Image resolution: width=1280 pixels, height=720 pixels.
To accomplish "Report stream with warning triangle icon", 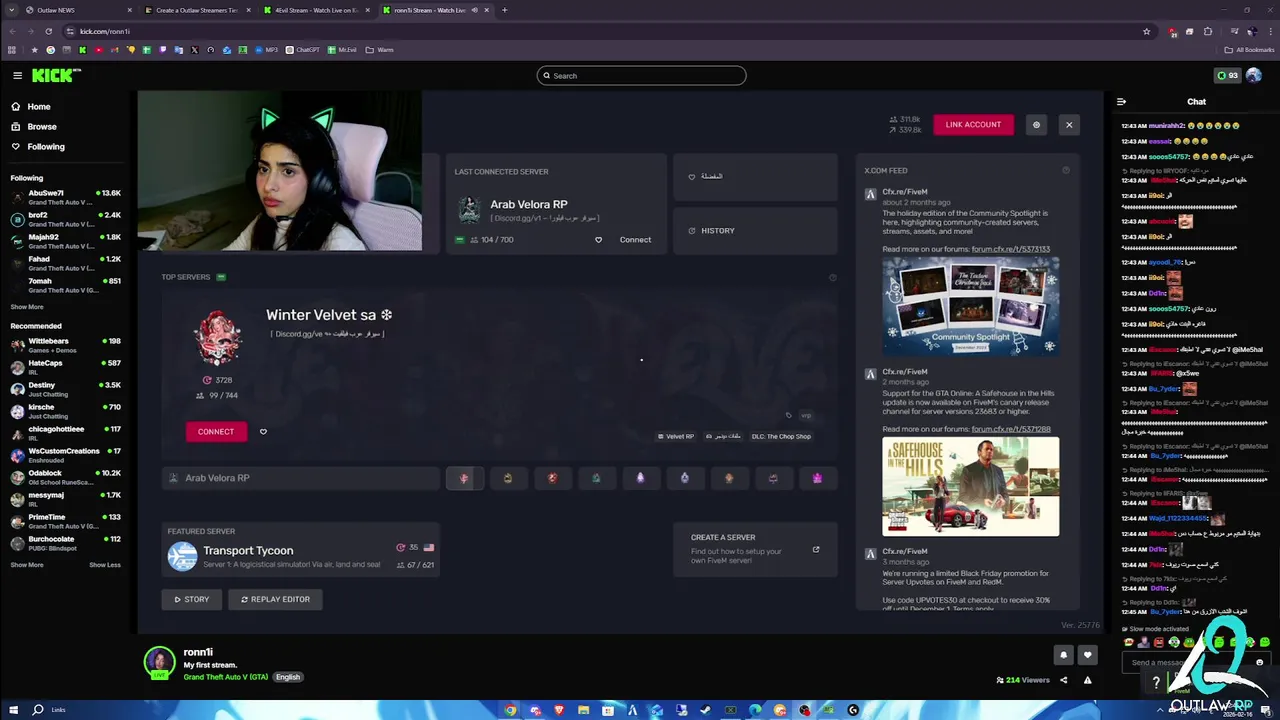I will pyautogui.click(x=1087, y=680).
